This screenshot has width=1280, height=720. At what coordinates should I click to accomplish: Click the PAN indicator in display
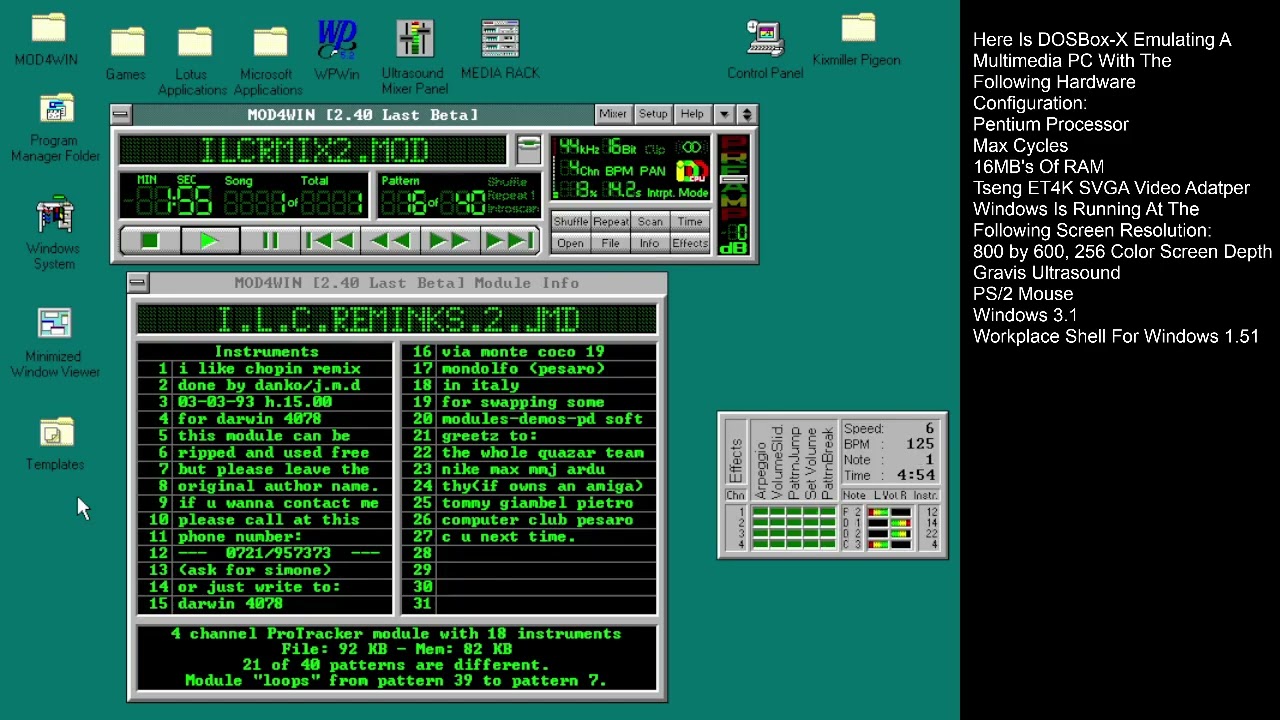pos(652,171)
